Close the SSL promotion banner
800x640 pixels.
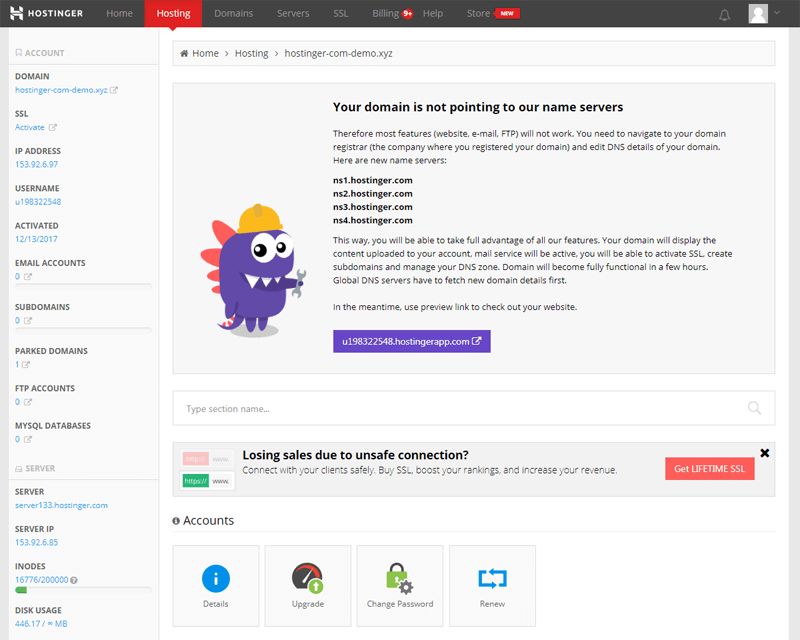(765, 453)
